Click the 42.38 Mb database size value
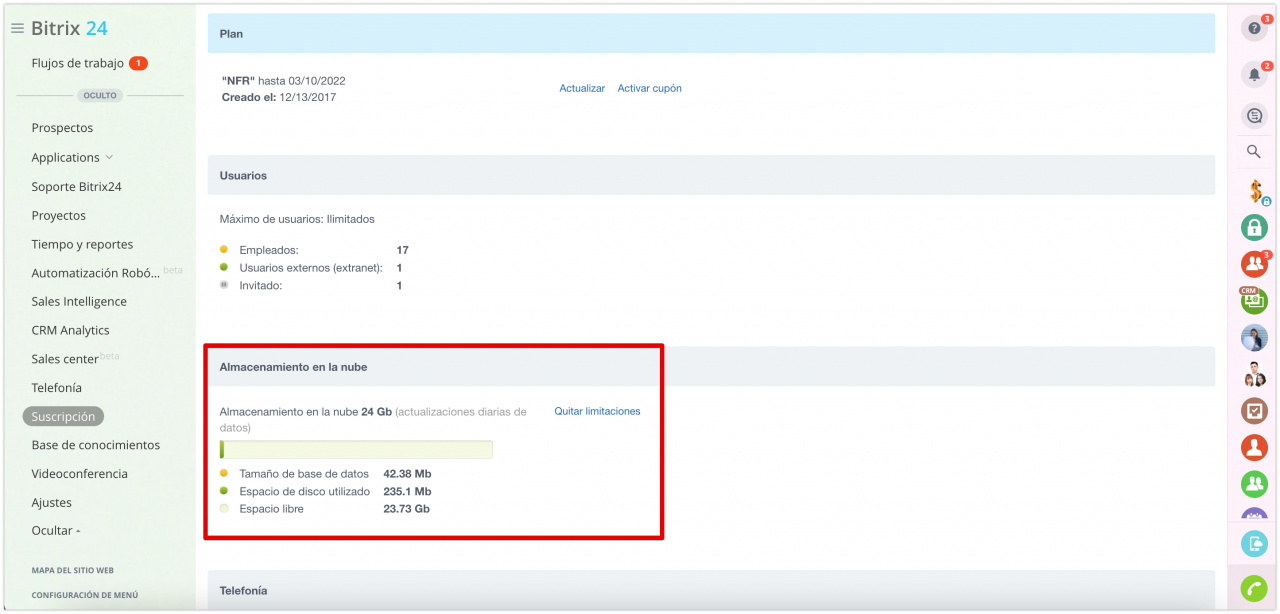Viewport: 1280px width, 614px height. pyautogui.click(x=407, y=474)
